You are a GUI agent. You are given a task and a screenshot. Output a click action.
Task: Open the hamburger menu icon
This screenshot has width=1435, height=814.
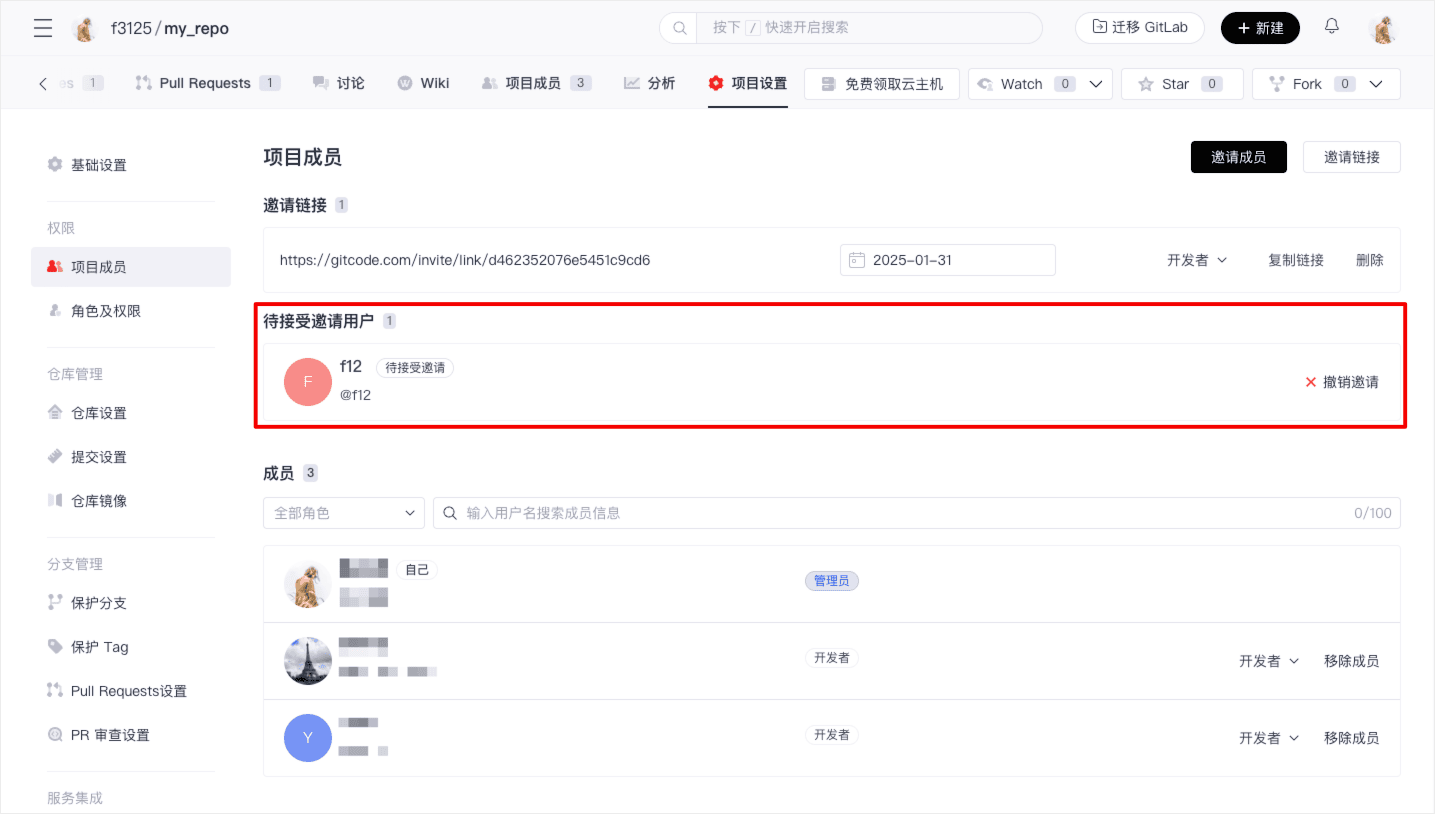[x=43, y=28]
